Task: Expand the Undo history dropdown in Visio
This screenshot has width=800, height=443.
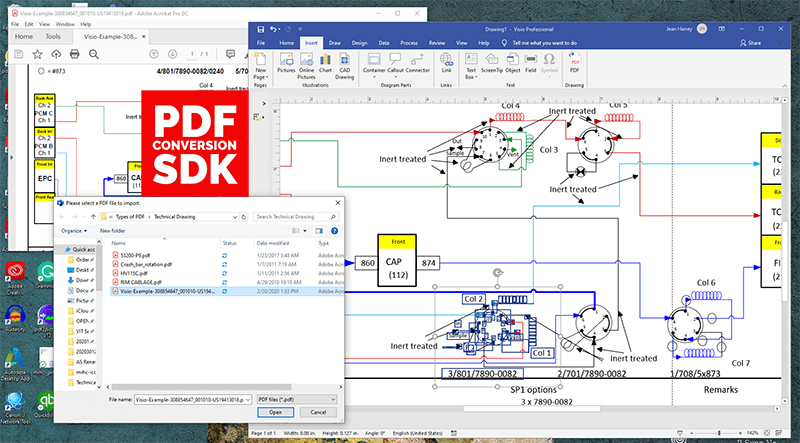Action: click(x=281, y=30)
